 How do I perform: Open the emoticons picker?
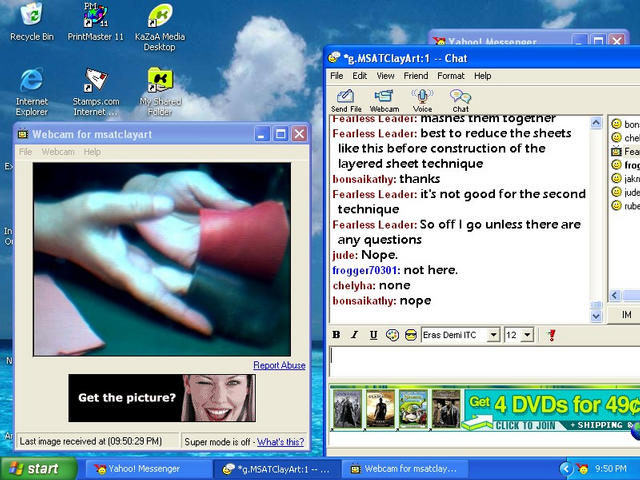pos(411,335)
